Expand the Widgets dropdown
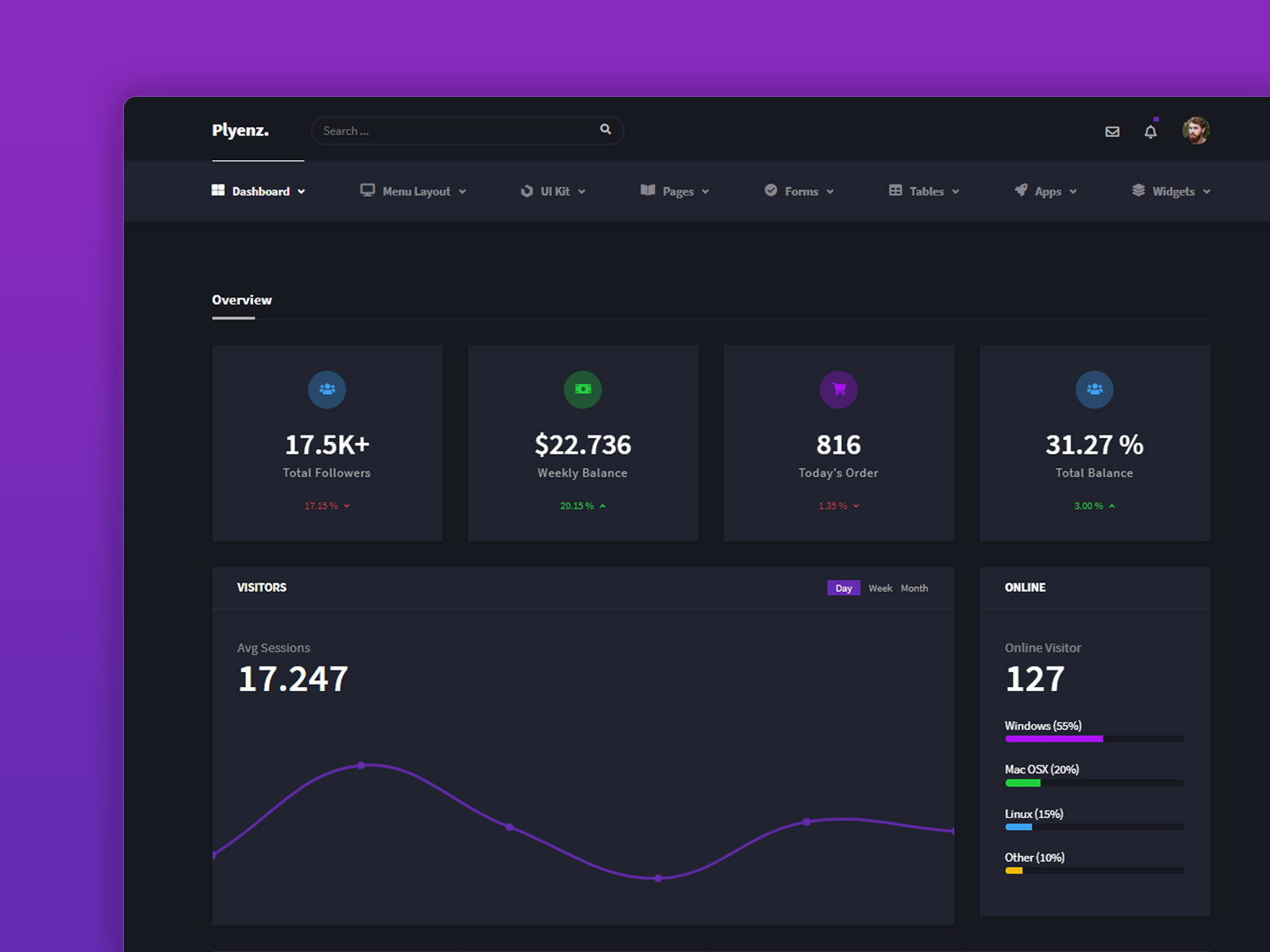The image size is (1270, 952). [x=1173, y=191]
